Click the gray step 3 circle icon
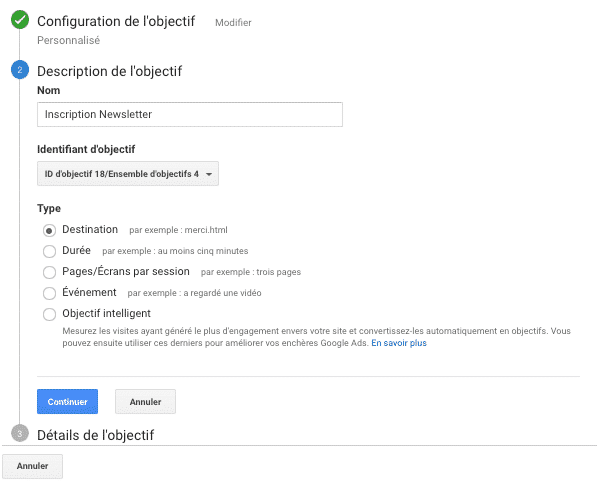The image size is (605, 485). (x=19, y=433)
